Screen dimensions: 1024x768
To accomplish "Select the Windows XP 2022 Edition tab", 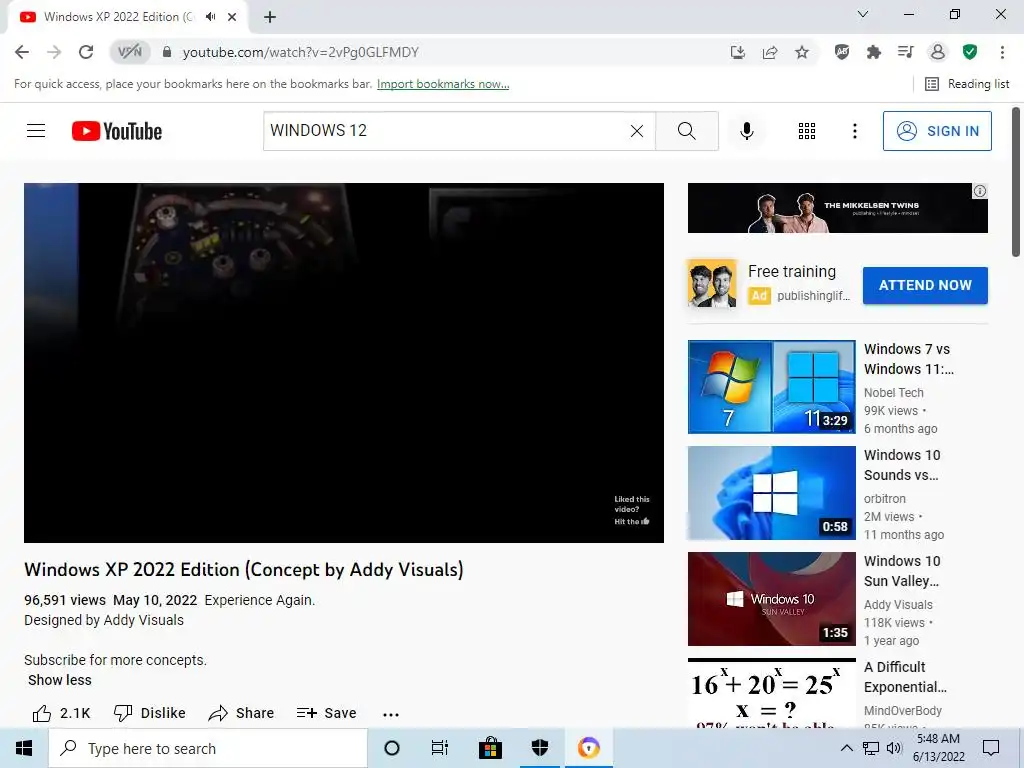I will pyautogui.click(x=119, y=17).
